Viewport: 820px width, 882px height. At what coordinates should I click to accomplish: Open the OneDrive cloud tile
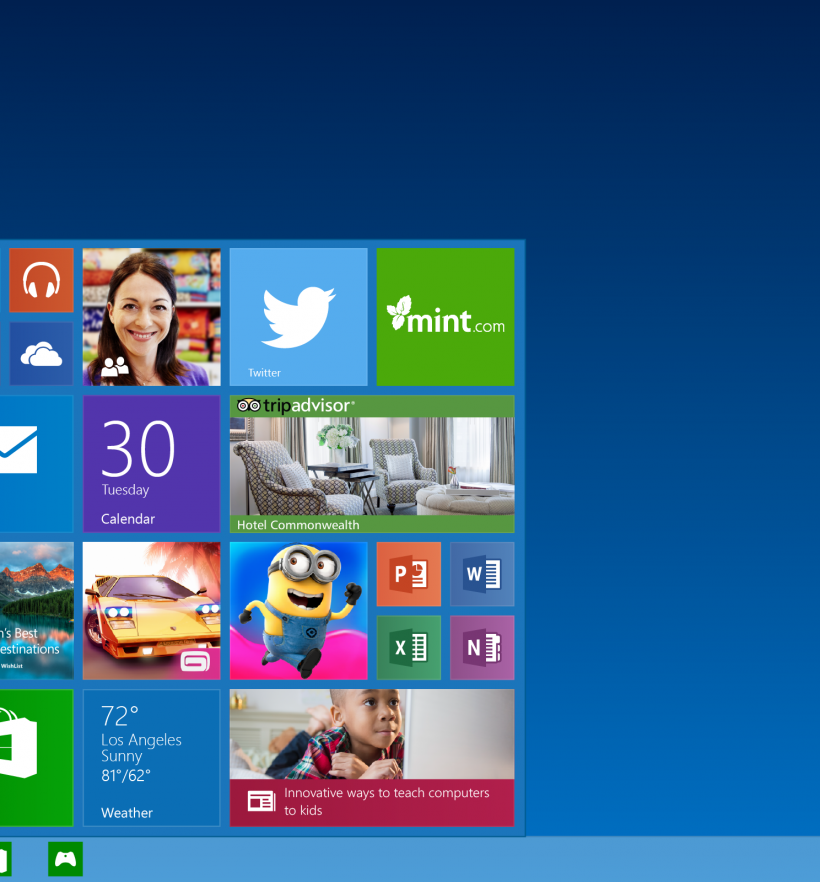41,353
